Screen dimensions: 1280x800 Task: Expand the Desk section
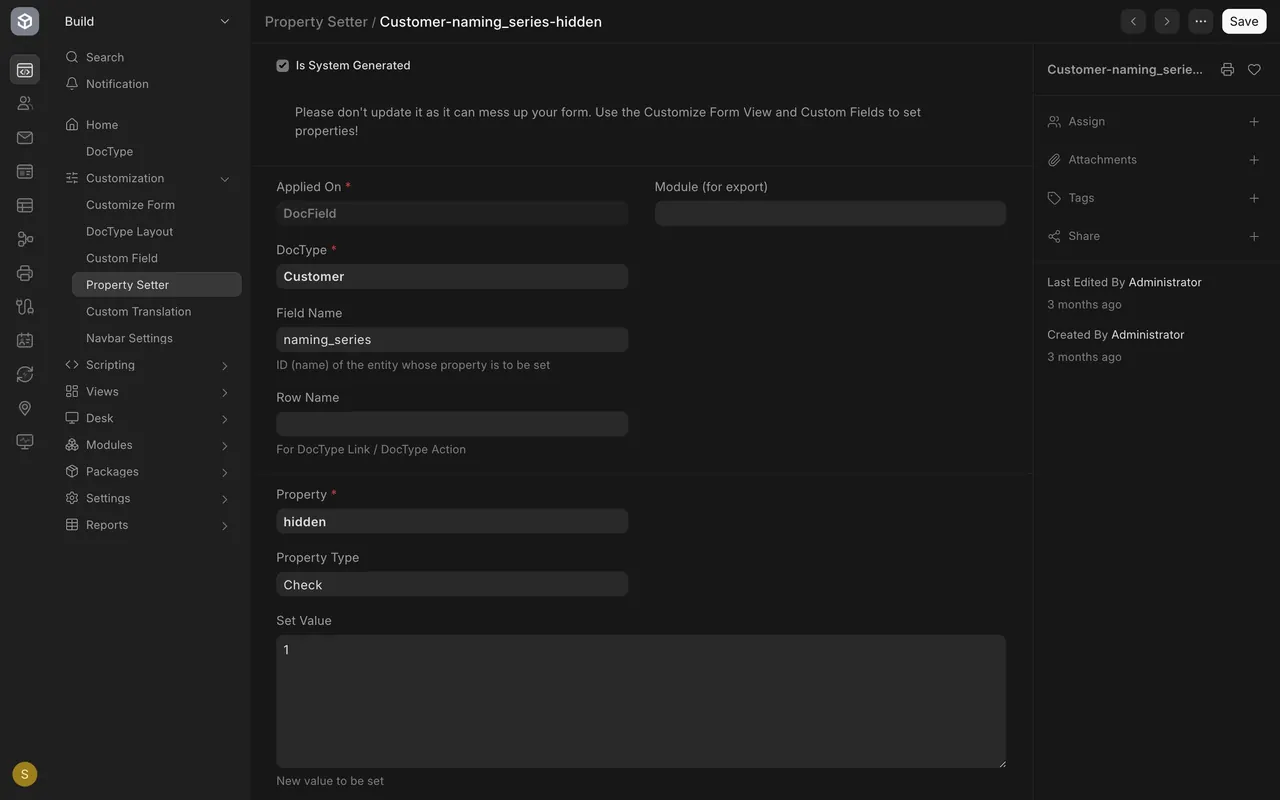pos(225,419)
